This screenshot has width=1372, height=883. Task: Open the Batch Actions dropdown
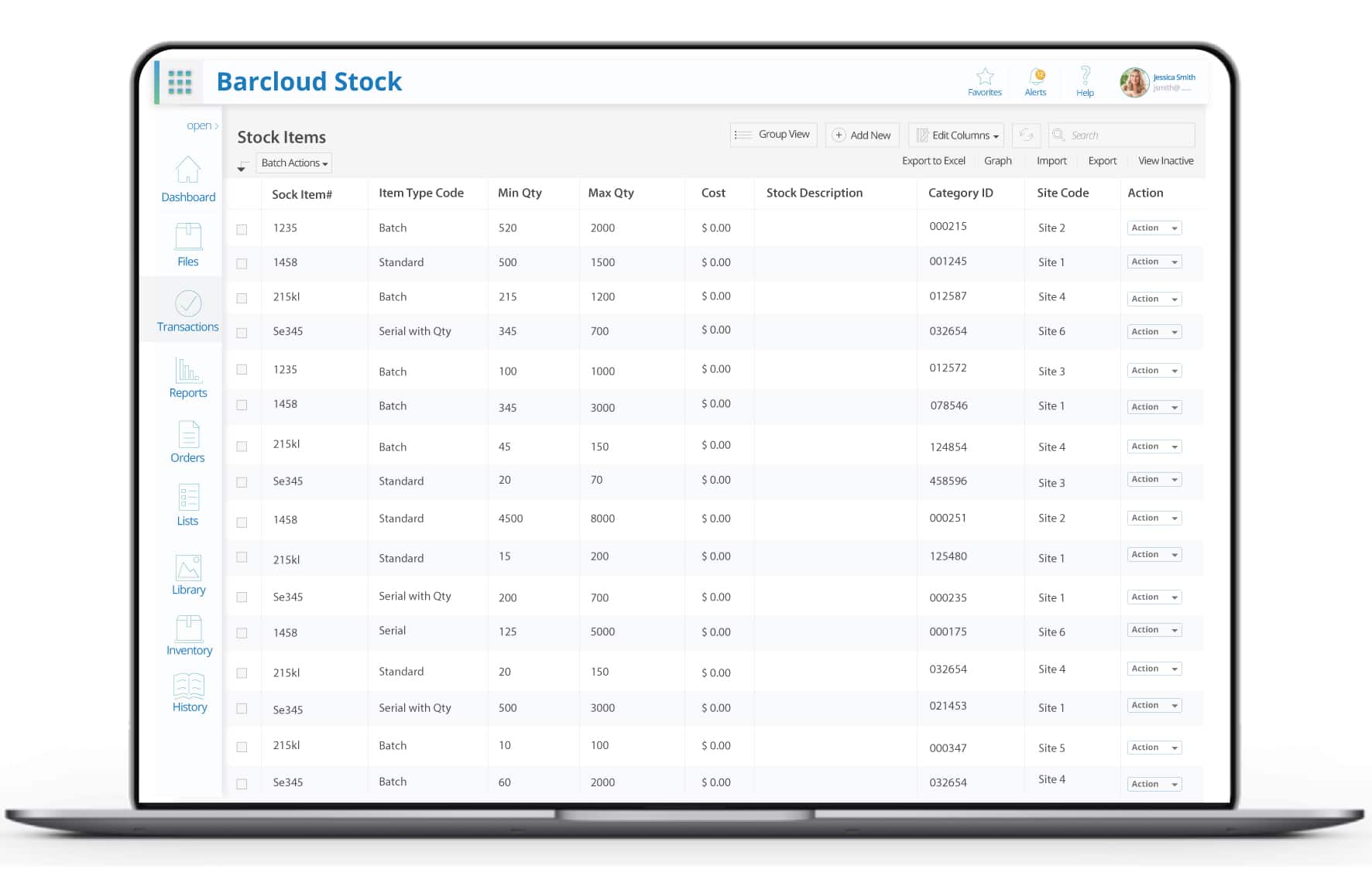[294, 163]
